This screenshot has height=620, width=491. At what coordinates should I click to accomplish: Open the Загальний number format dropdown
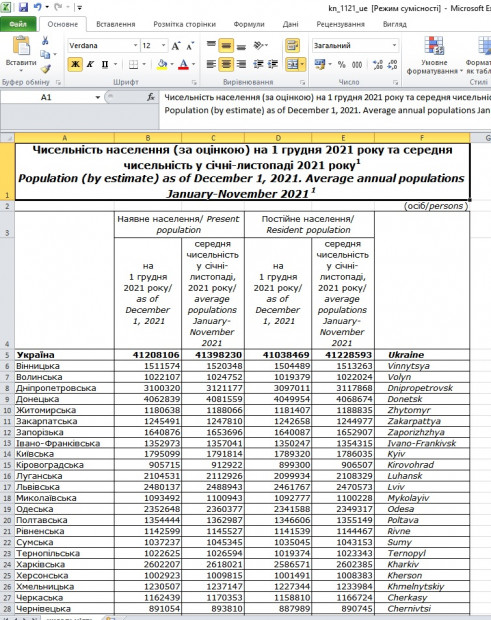coord(394,45)
